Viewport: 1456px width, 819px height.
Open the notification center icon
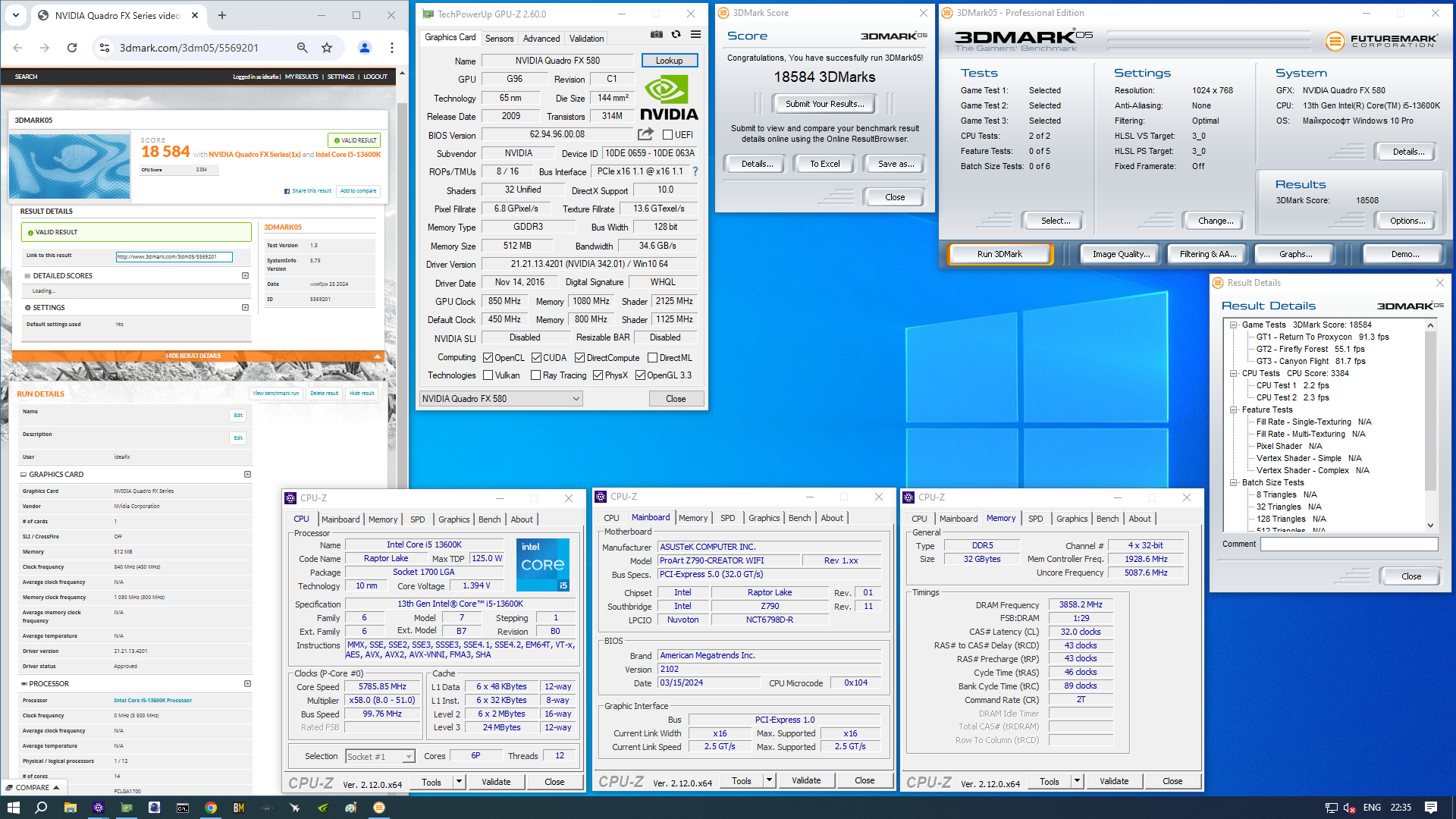coord(1431,808)
